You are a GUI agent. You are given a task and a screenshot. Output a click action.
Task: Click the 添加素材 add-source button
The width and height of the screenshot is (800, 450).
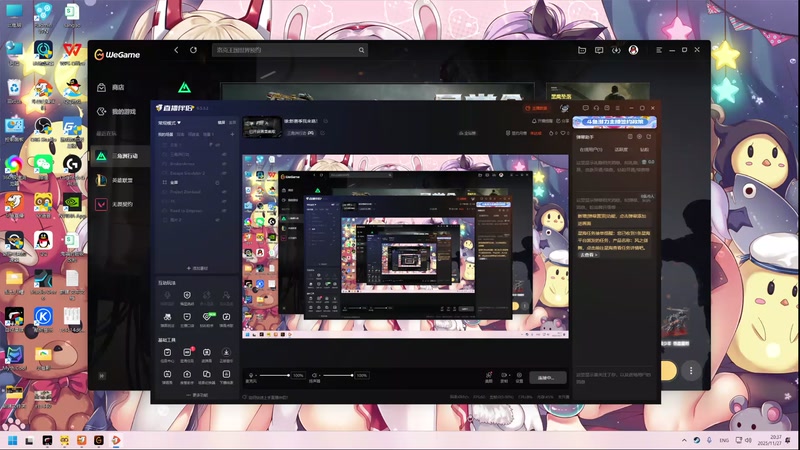click(197, 268)
